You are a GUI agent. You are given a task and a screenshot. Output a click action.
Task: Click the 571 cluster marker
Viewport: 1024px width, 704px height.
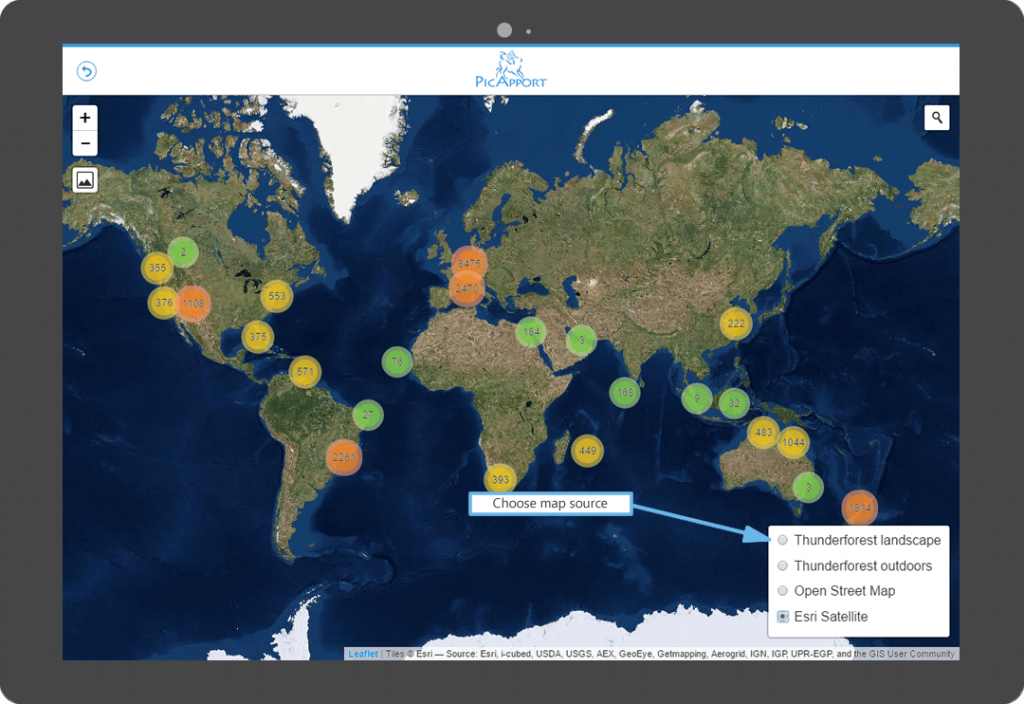305,372
